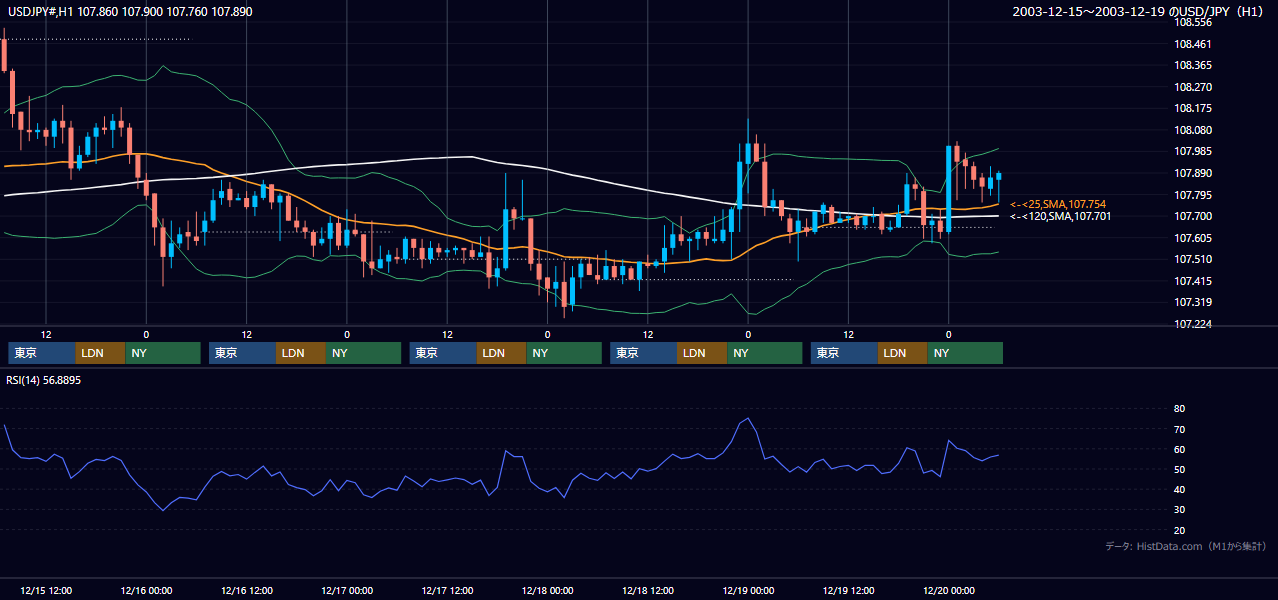Click price axis label 108.175

pyautogui.click(x=1193, y=108)
